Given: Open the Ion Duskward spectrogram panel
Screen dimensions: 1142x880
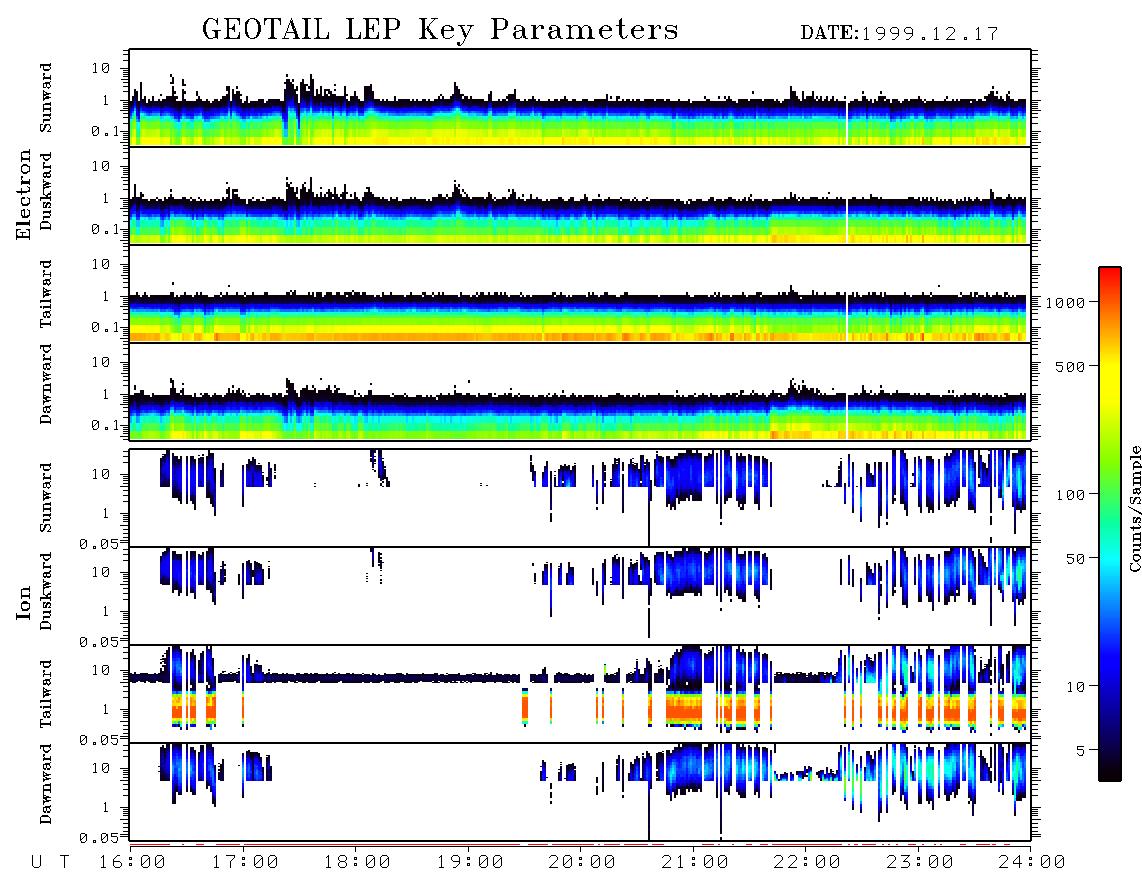Looking at the screenshot, I should pos(580,596).
